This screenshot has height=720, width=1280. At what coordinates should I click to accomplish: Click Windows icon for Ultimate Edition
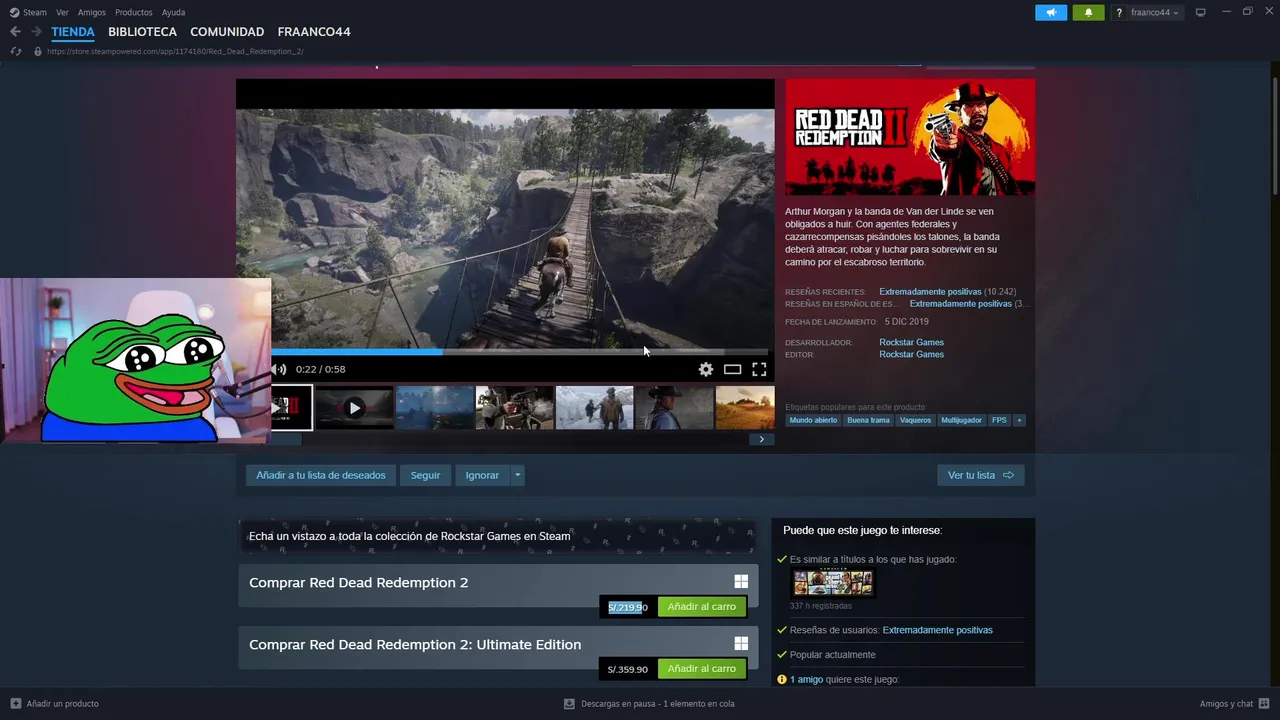741,644
